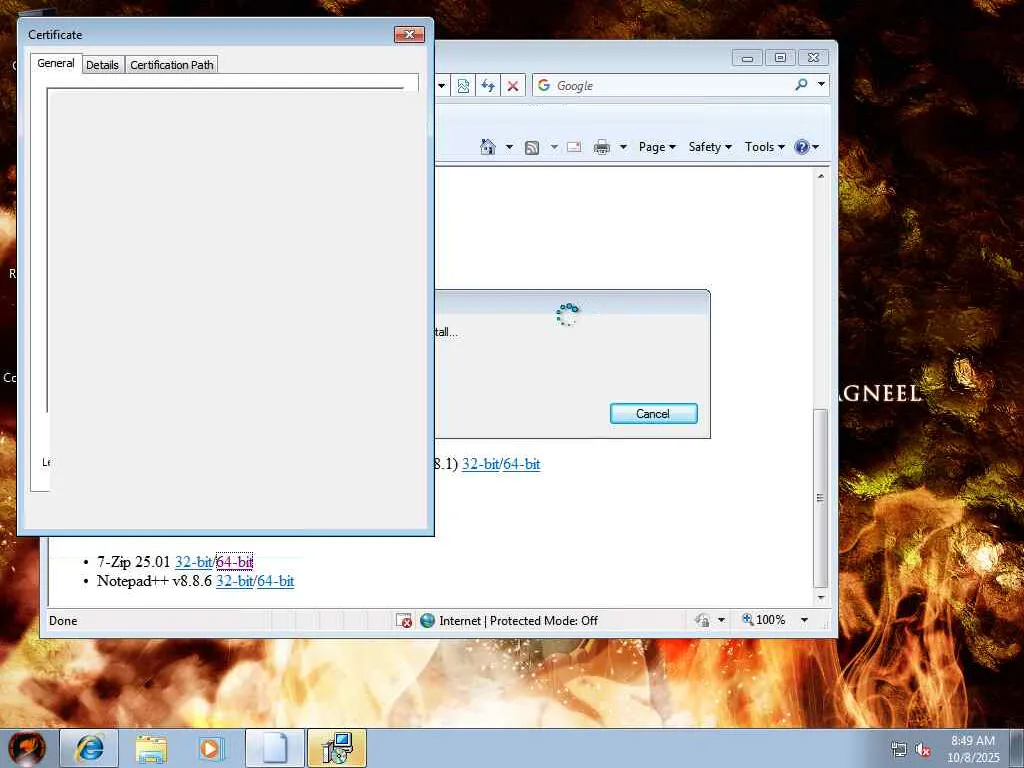Screen dimensions: 1024x768
Task: Open Internet Explorer from the taskbar
Action: [89, 748]
